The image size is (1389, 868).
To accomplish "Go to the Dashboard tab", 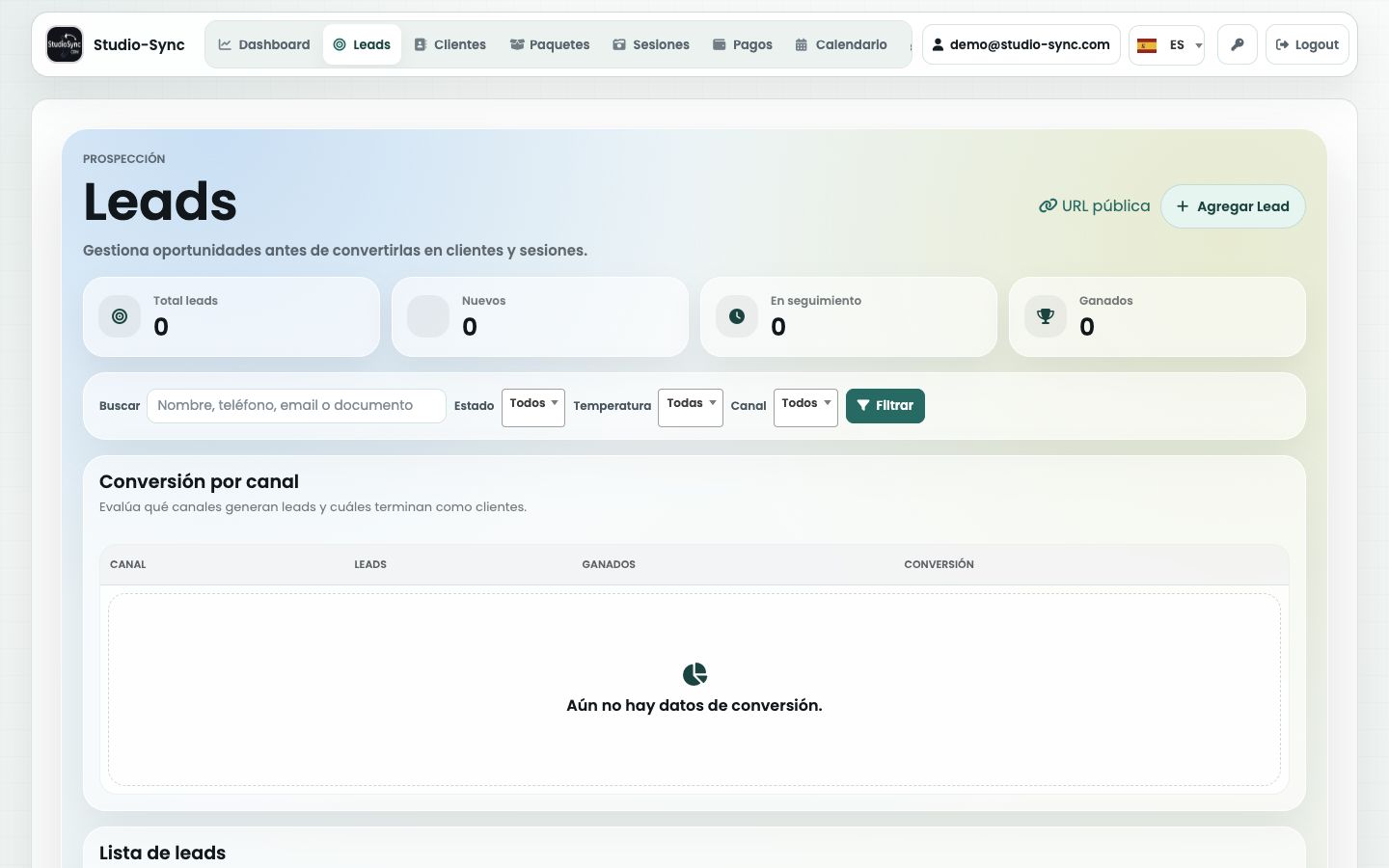I will (264, 44).
